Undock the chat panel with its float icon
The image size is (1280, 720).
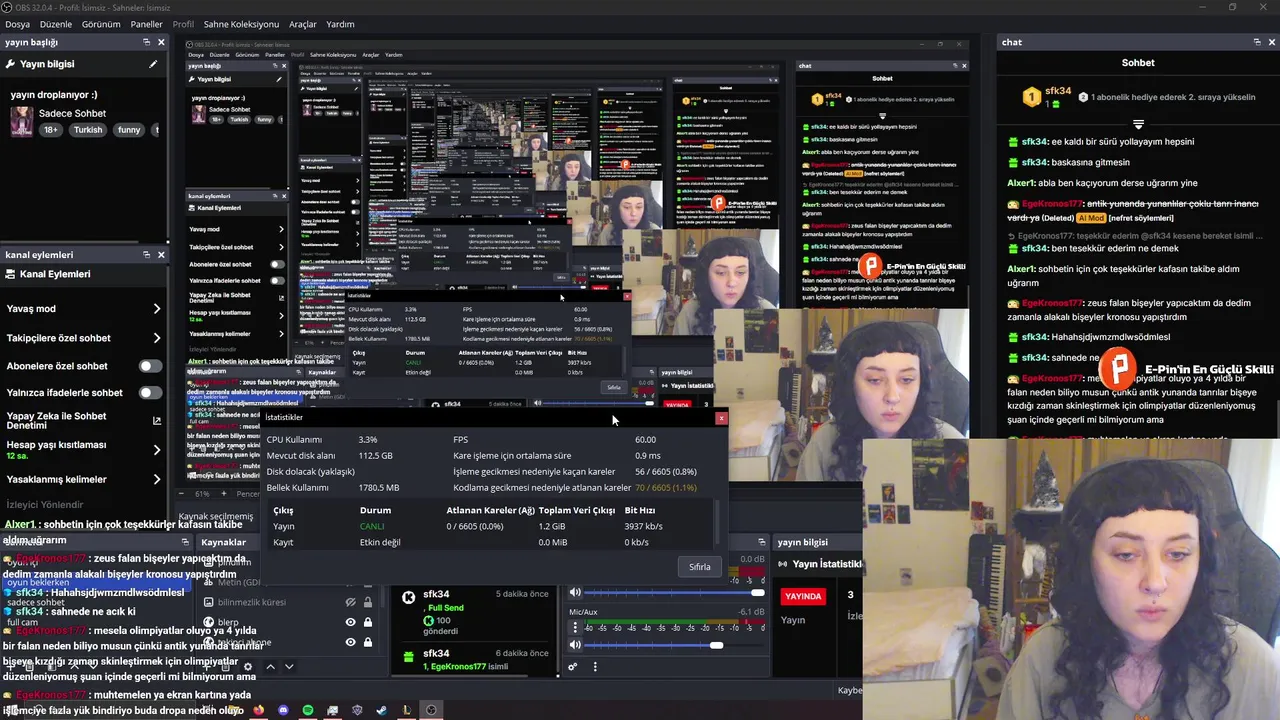coord(1257,42)
